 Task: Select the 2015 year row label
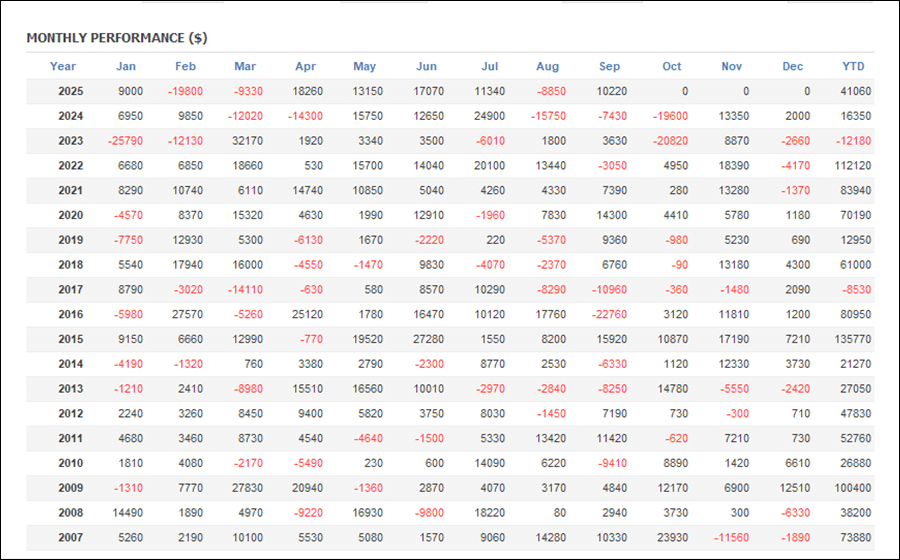(x=70, y=339)
